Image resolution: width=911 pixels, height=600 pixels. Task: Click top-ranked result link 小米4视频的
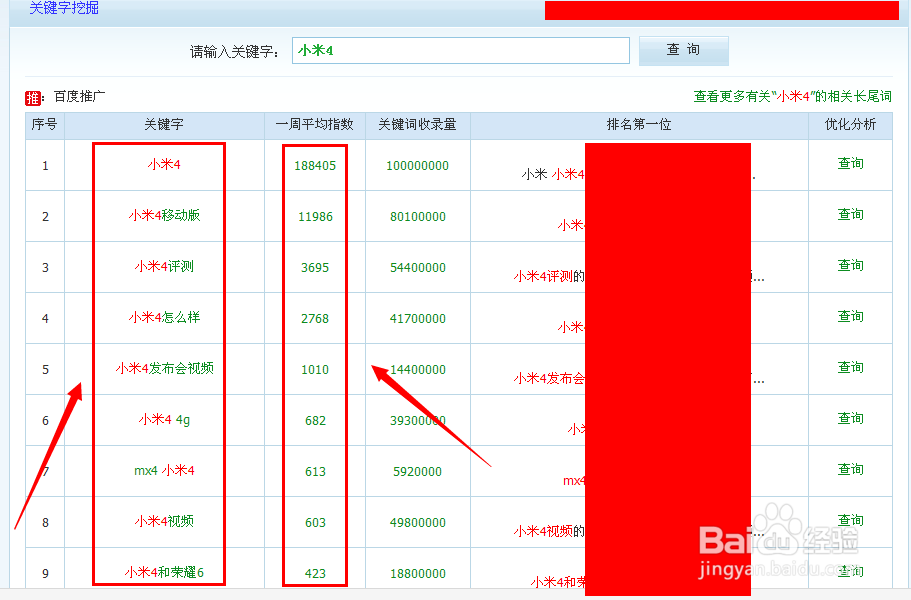pyautogui.click(x=549, y=531)
